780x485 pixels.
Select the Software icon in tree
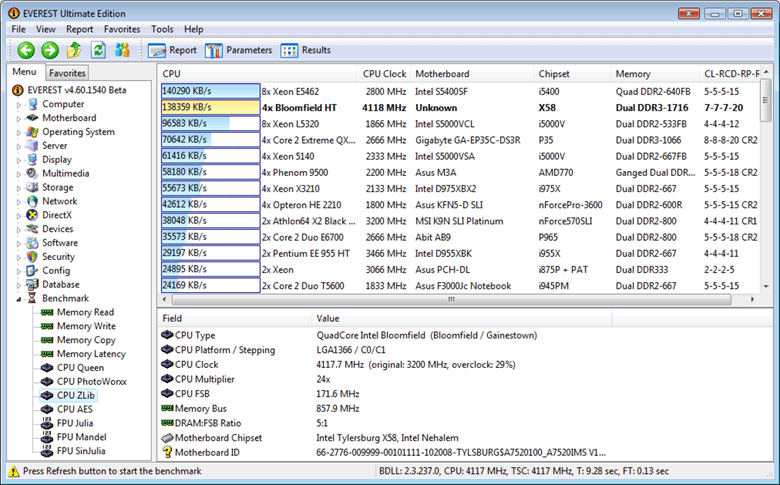pos(32,243)
